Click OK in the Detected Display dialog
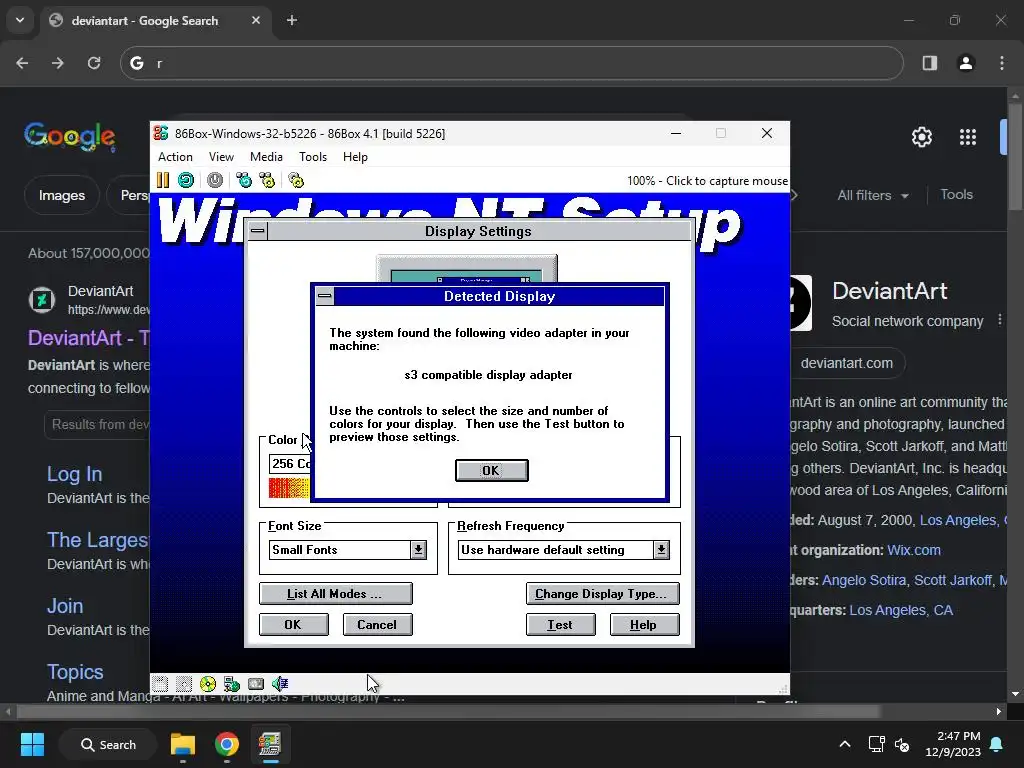This screenshot has width=1024, height=768. (x=491, y=470)
